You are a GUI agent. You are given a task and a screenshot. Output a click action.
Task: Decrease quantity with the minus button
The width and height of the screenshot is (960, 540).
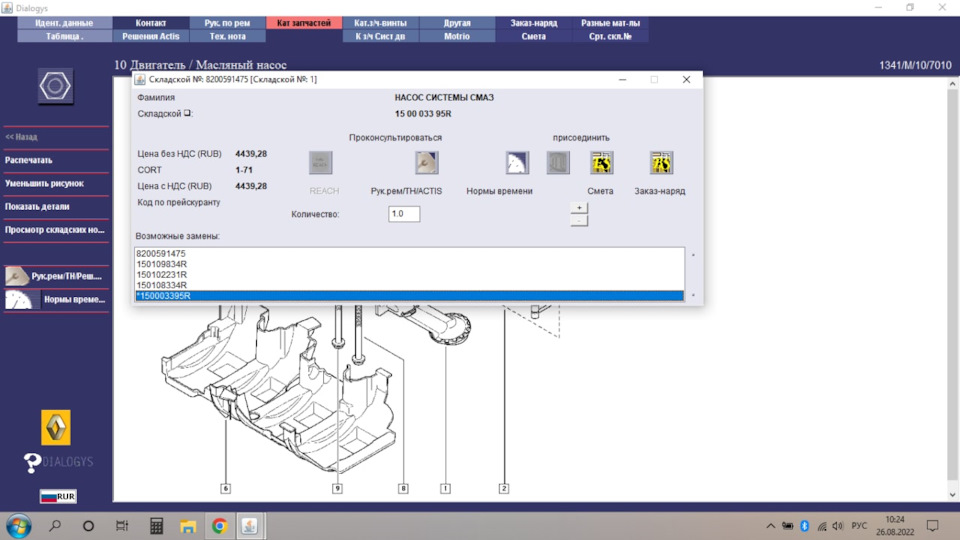(x=579, y=220)
